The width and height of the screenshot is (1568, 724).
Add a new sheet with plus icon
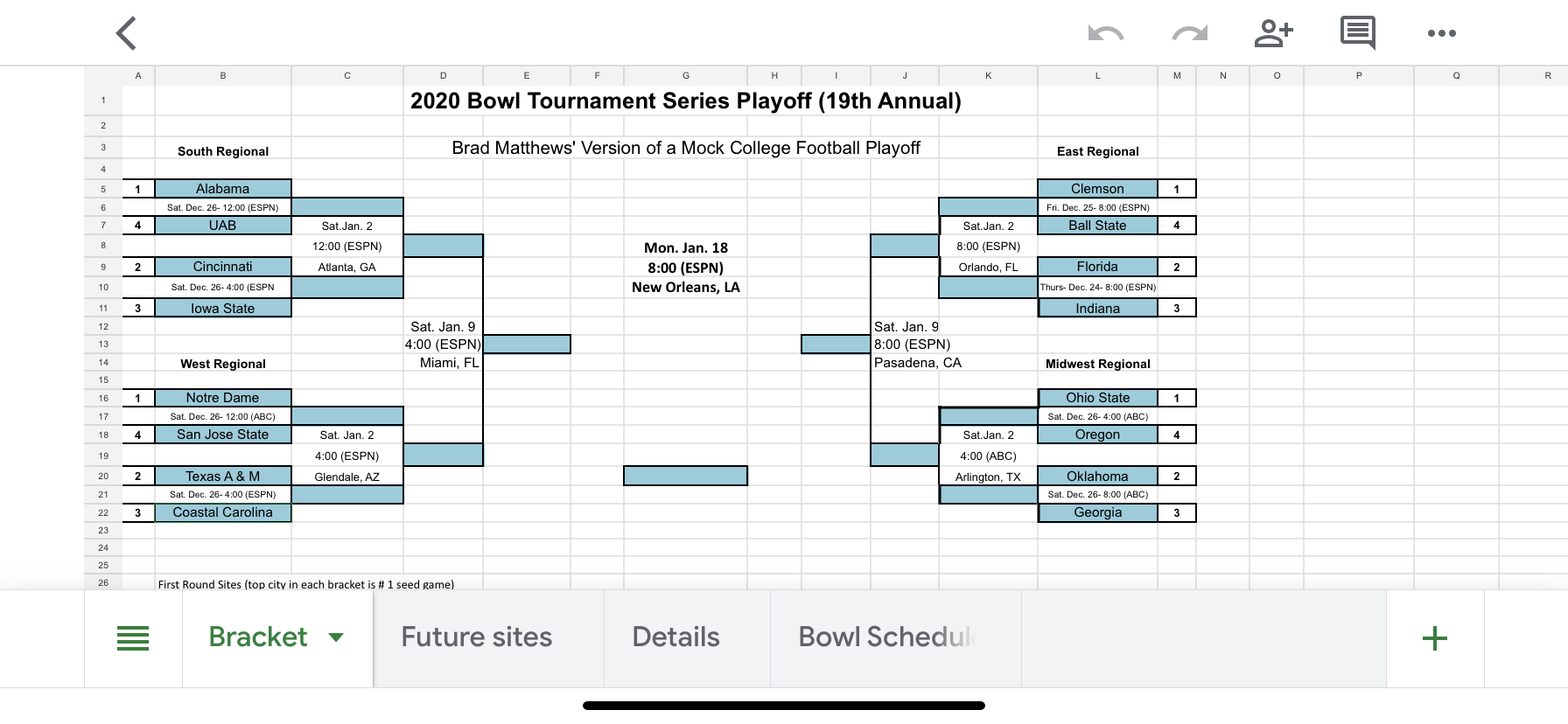[x=1435, y=638]
